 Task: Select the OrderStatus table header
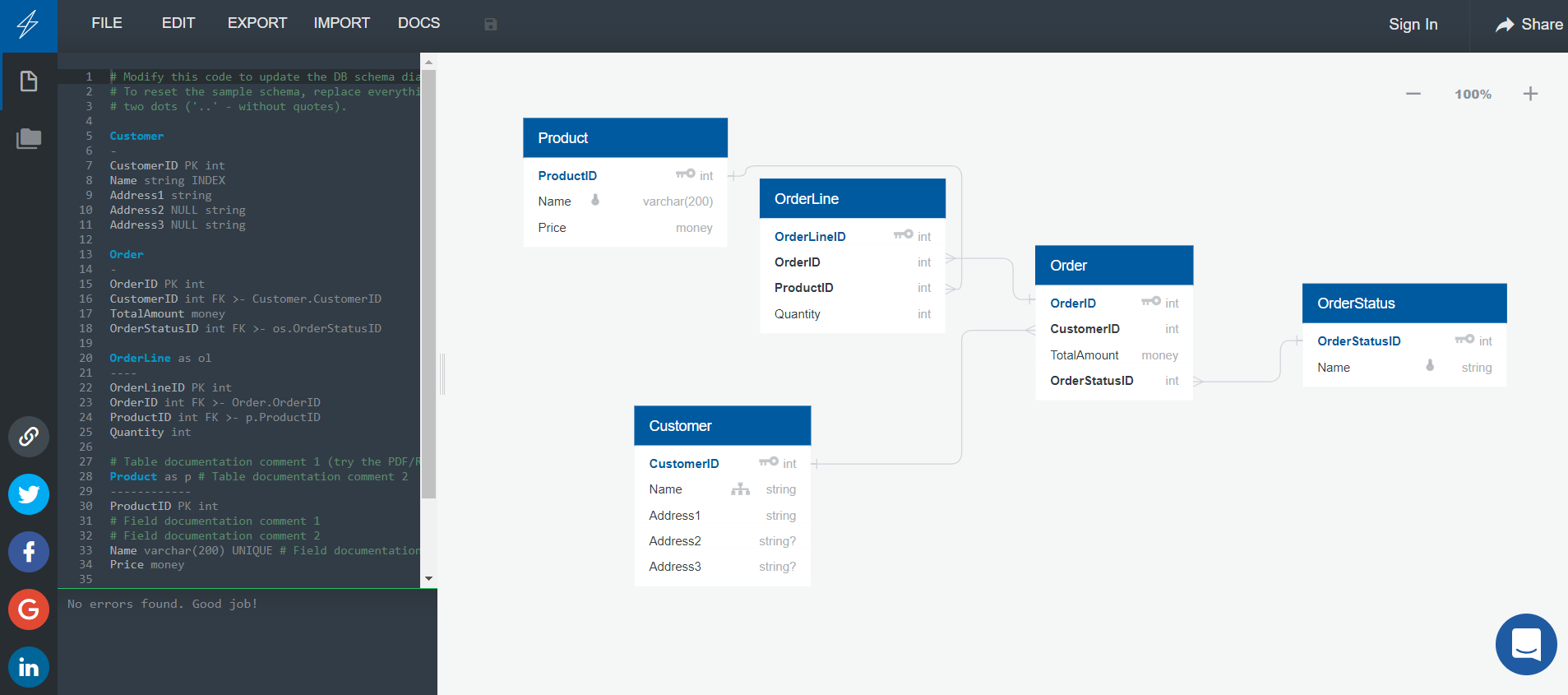coord(1404,303)
